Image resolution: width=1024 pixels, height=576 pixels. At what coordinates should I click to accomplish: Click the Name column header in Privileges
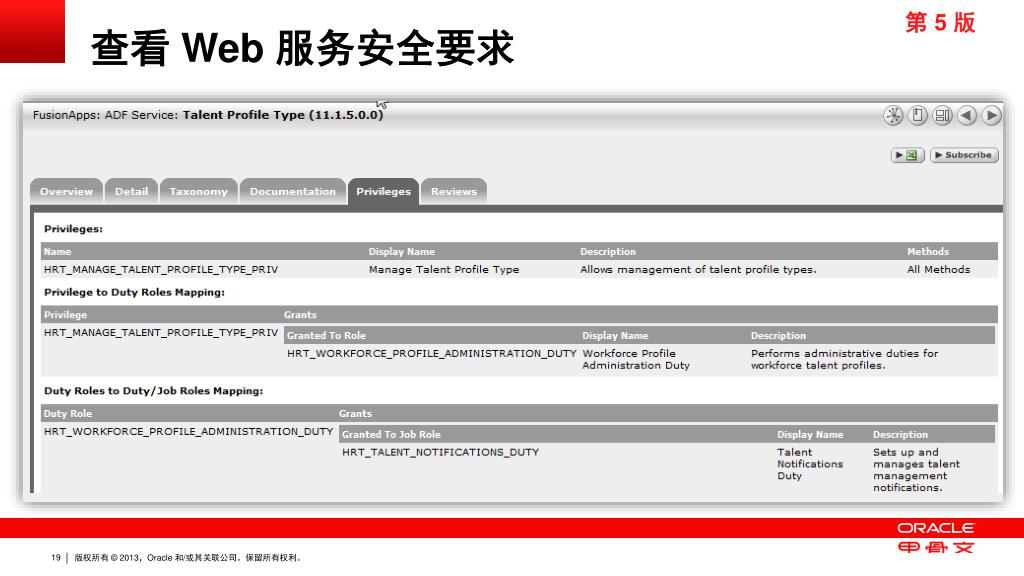coord(57,251)
